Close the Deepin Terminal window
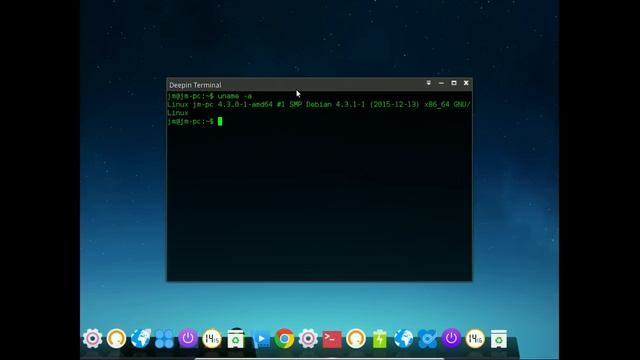The image size is (640, 360). 466,83
